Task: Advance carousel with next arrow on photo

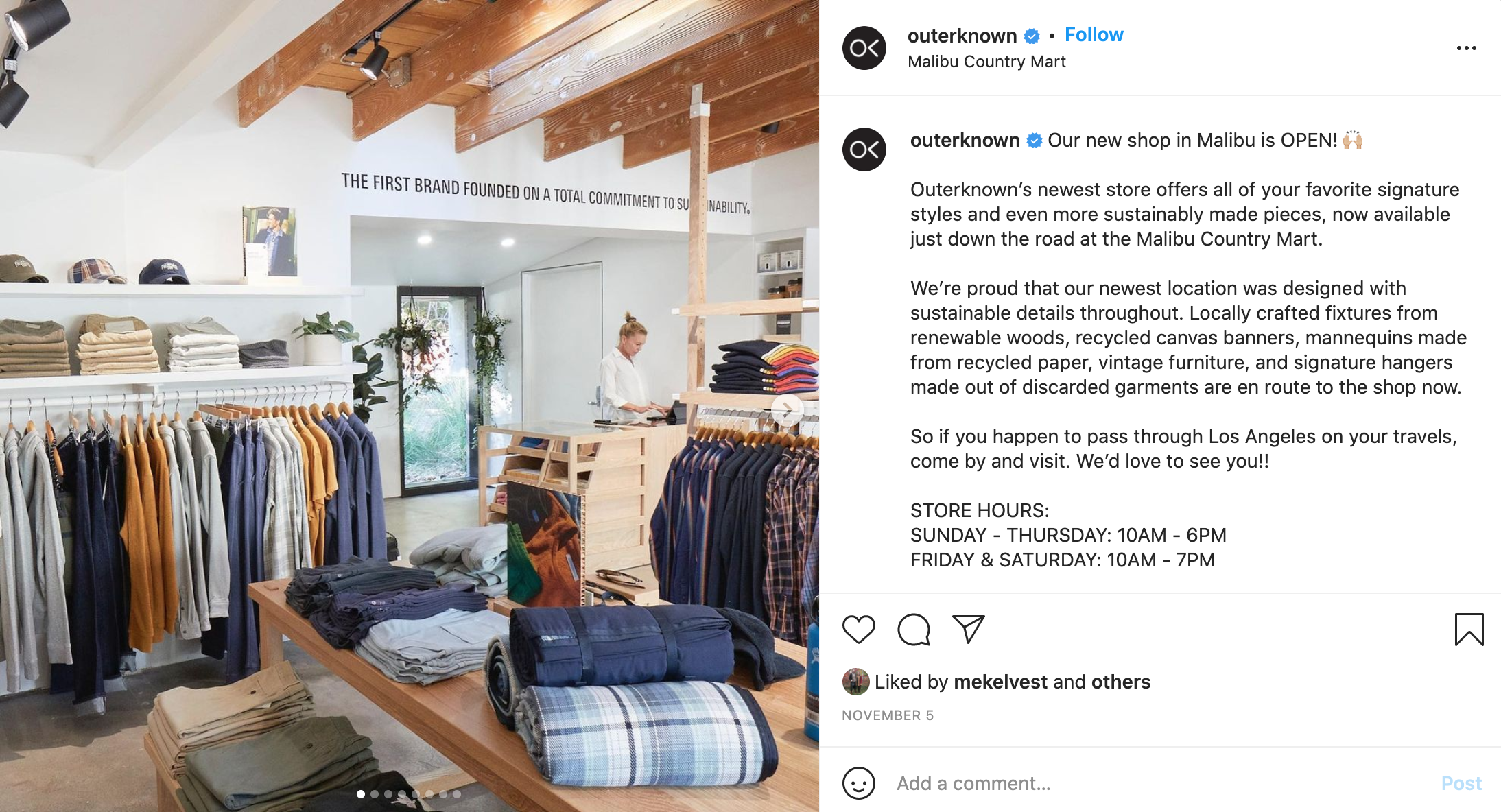Action: 786,410
